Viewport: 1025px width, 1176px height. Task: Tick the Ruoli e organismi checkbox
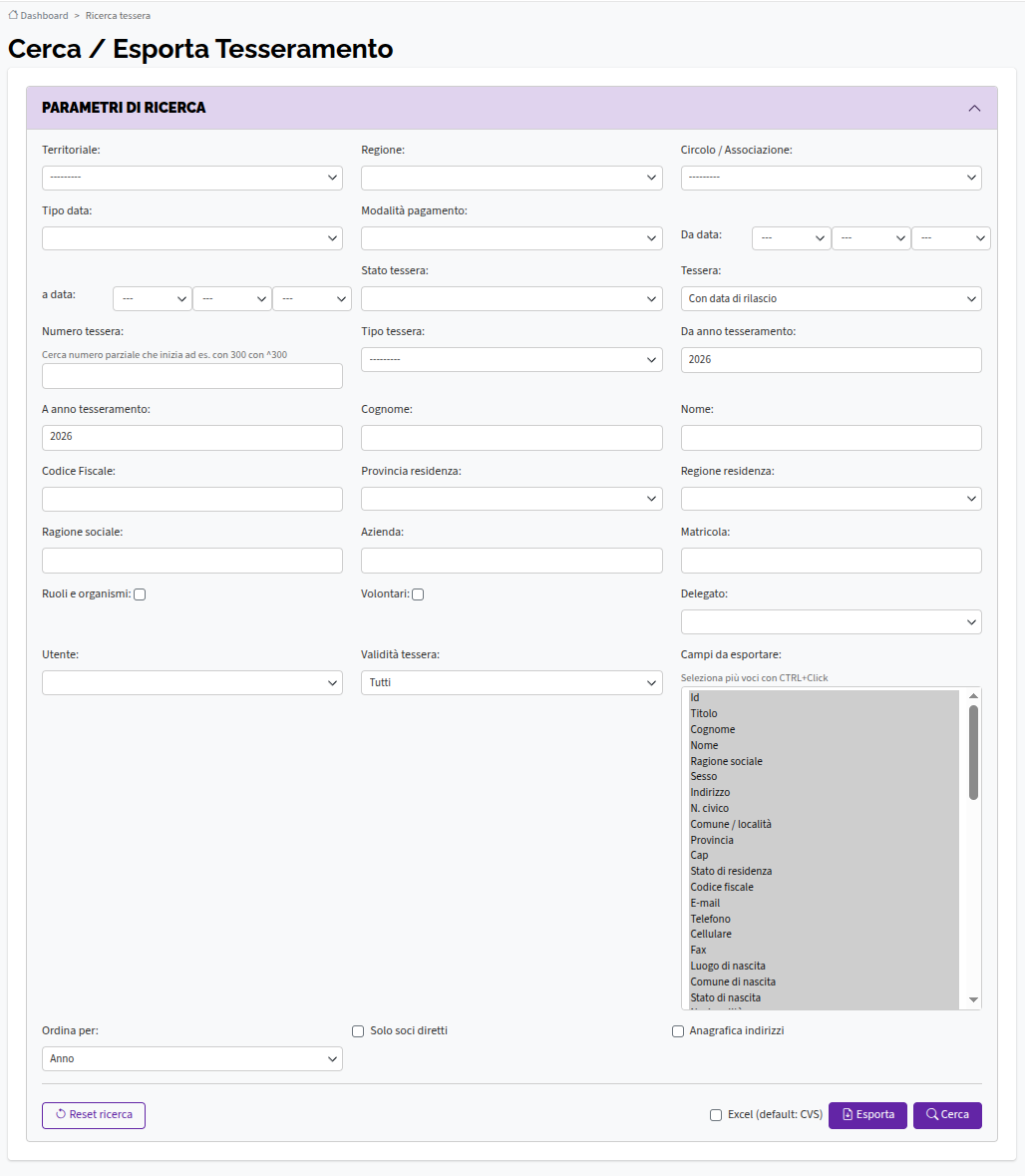pos(140,594)
